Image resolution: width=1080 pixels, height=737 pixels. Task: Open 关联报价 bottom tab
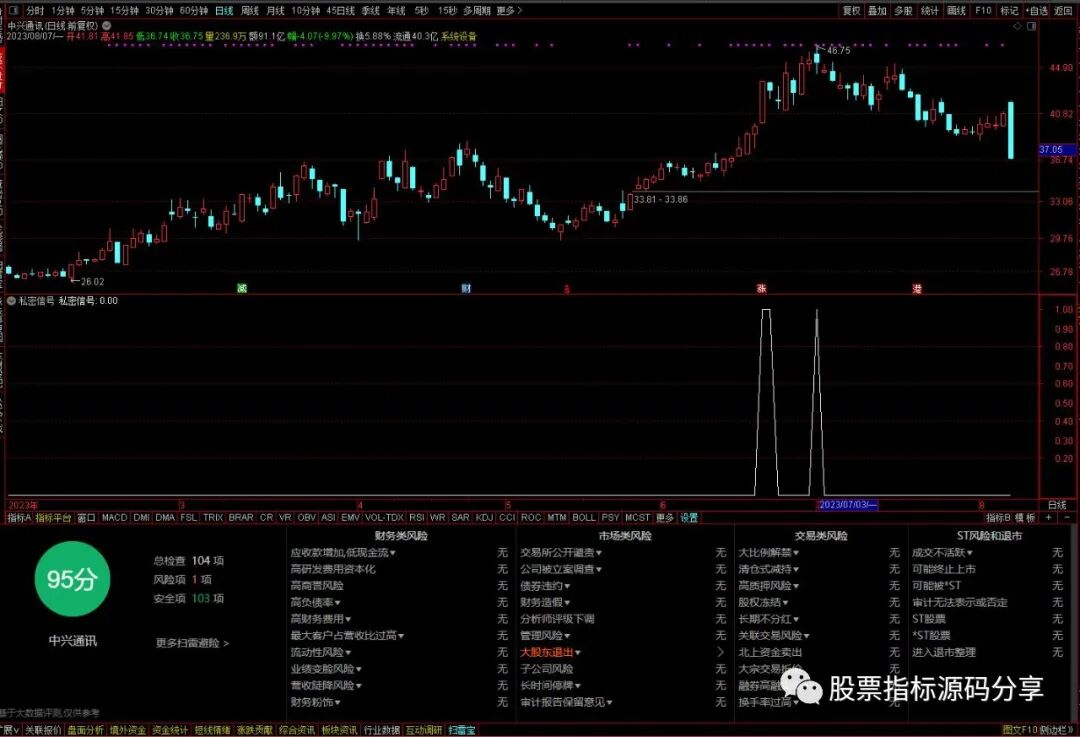click(43, 729)
